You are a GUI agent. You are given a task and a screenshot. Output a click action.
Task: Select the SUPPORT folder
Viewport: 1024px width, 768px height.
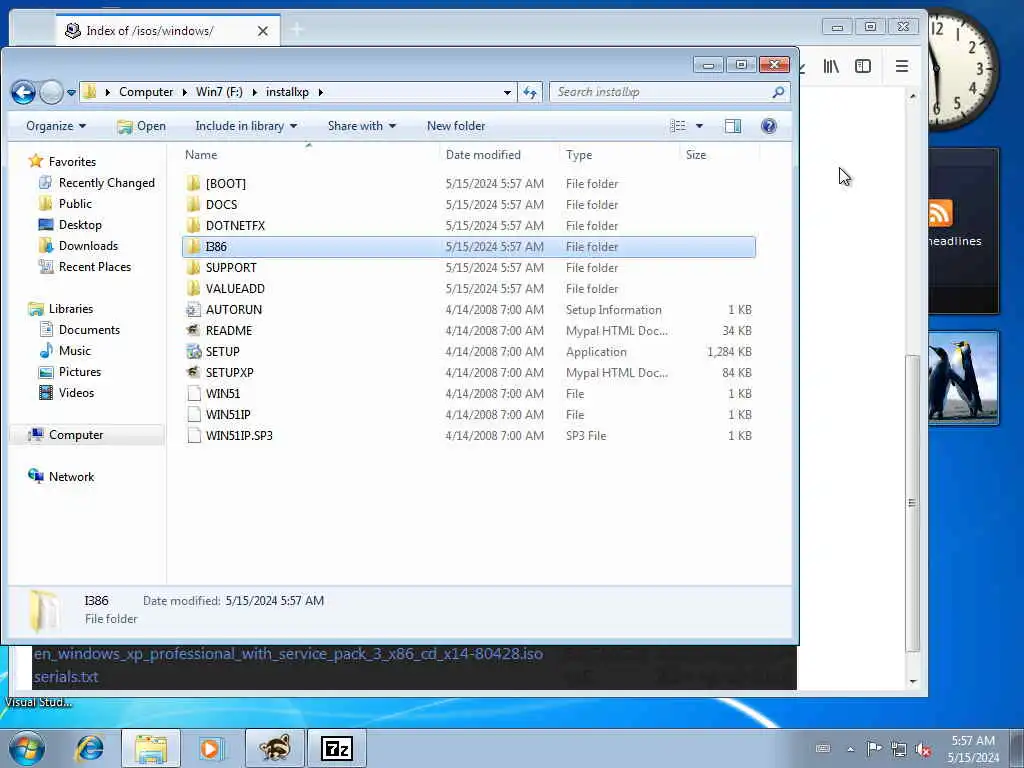[469, 268]
